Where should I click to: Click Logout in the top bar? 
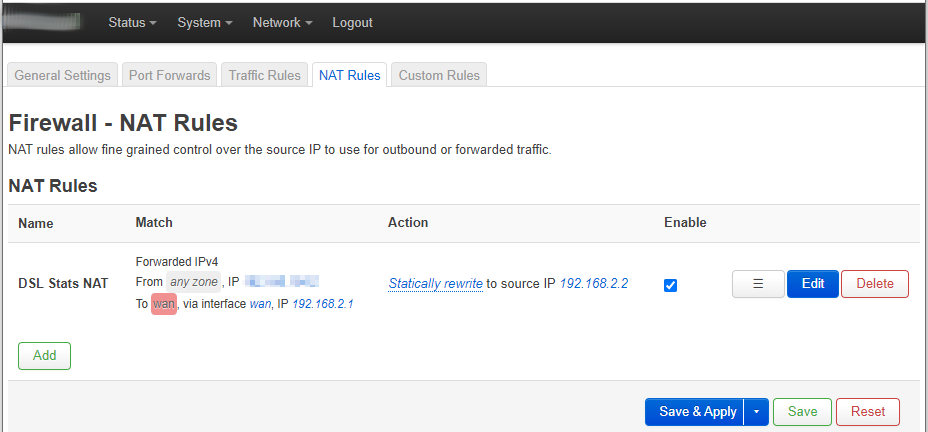tap(352, 22)
